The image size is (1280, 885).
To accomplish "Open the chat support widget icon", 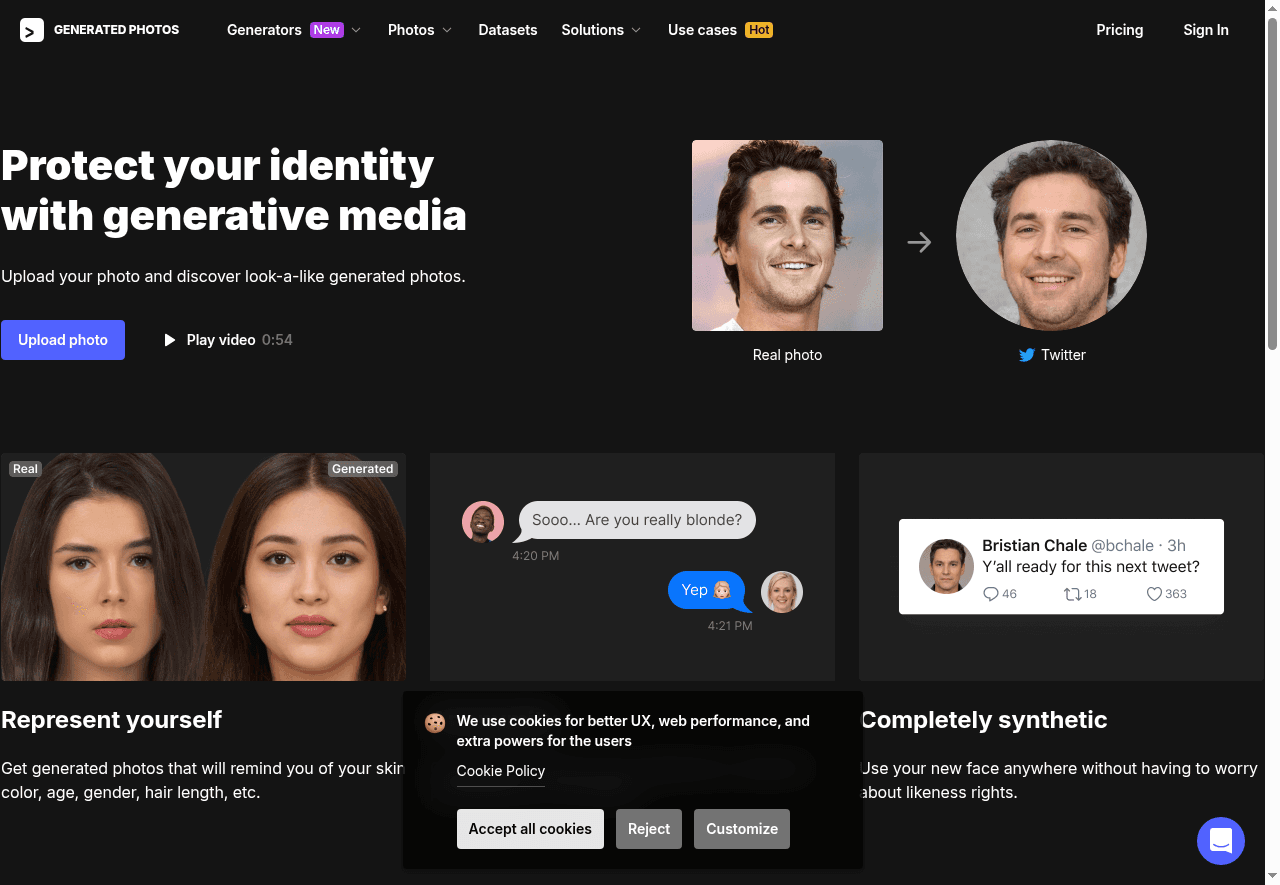I will [x=1220, y=840].
